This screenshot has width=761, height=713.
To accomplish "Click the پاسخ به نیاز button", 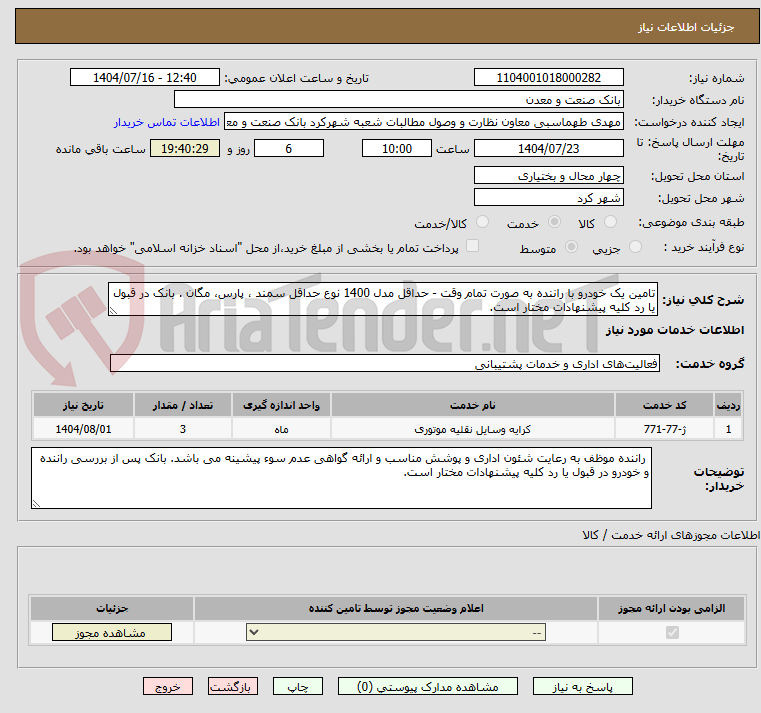I will coord(582,687).
